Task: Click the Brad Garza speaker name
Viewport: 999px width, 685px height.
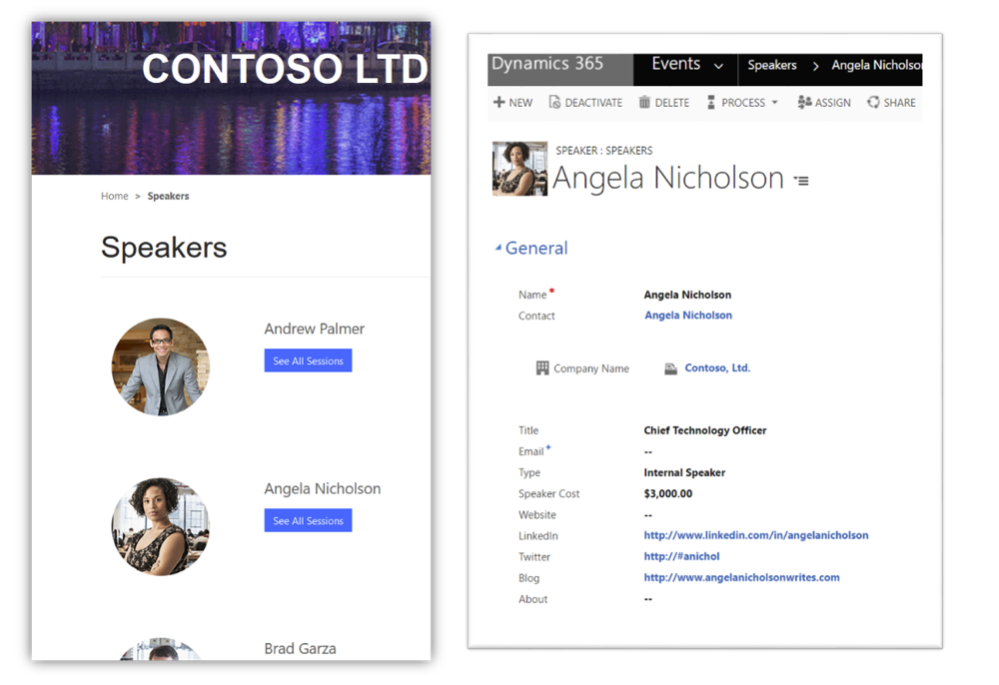Action: click(x=300, y=649)
